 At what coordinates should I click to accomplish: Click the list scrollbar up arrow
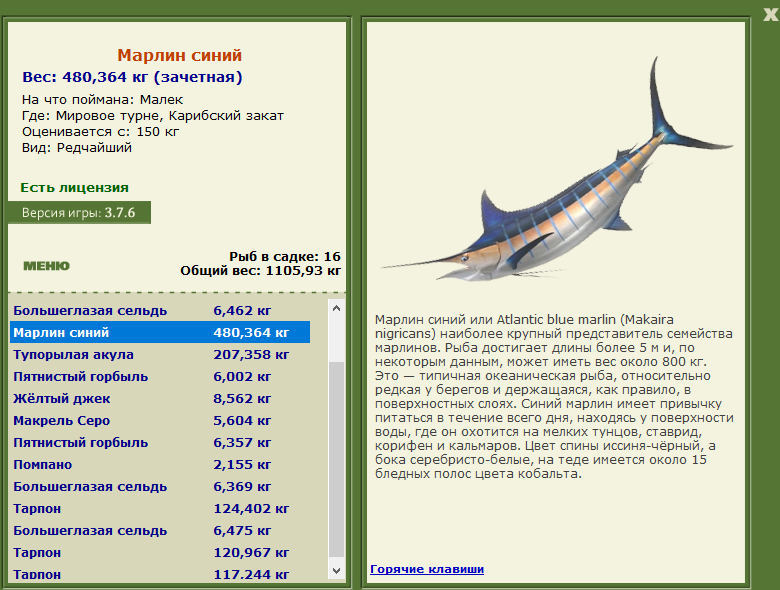tap(337, 308)
